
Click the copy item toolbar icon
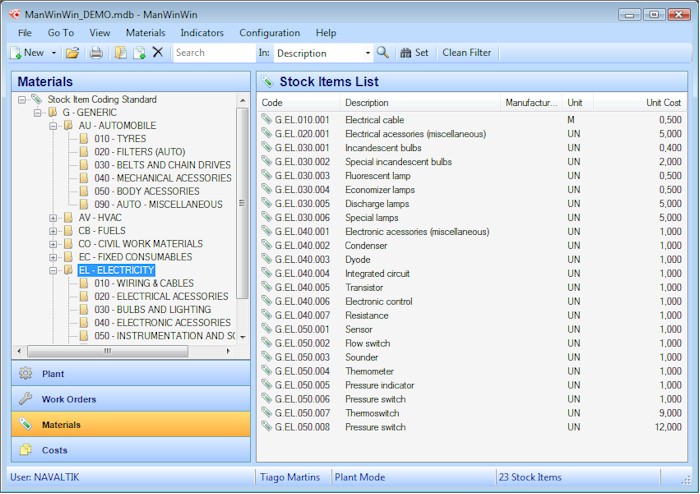coord(121,53)
